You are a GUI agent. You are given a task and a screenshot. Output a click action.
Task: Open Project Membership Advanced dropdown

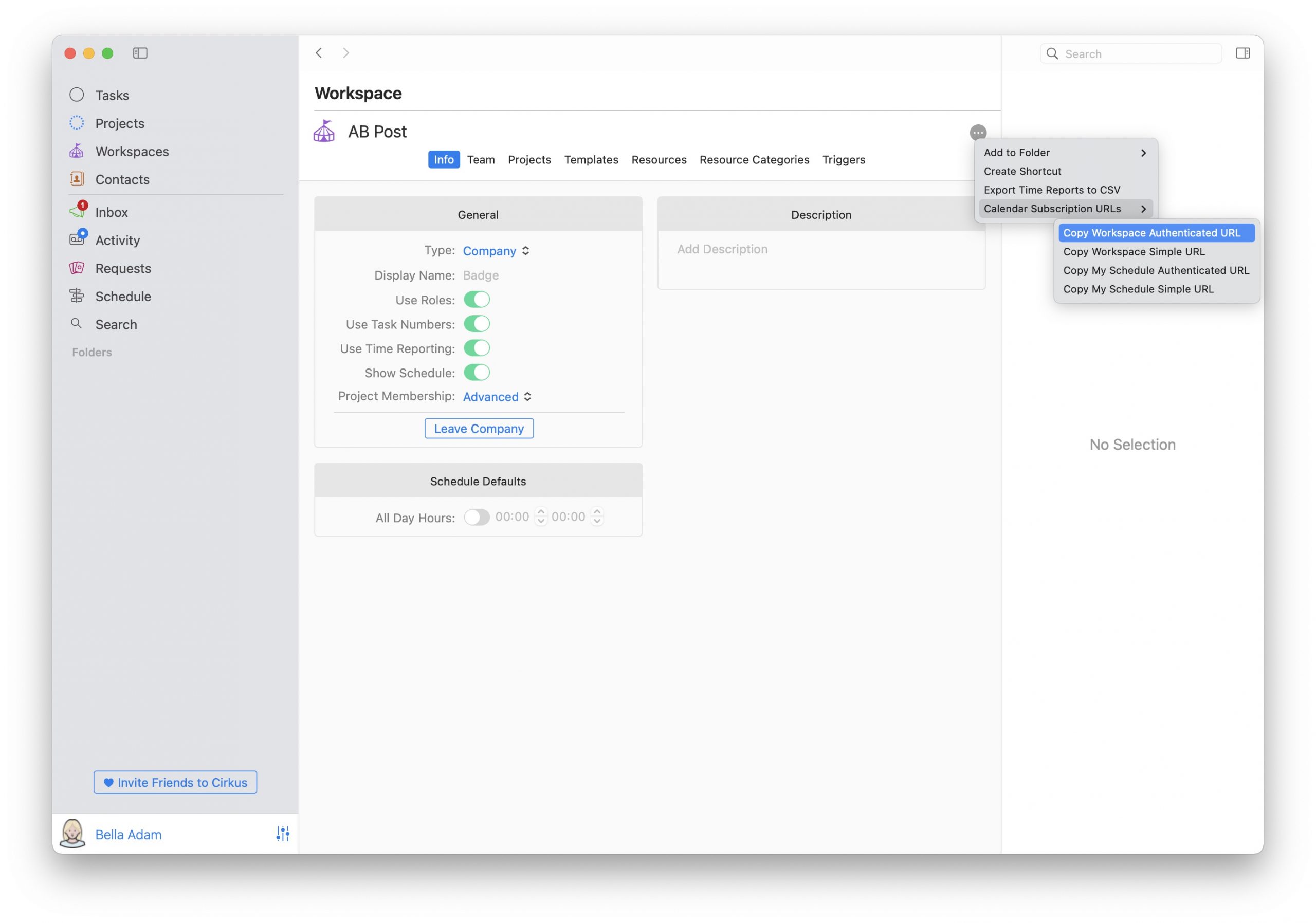[498, 396]
